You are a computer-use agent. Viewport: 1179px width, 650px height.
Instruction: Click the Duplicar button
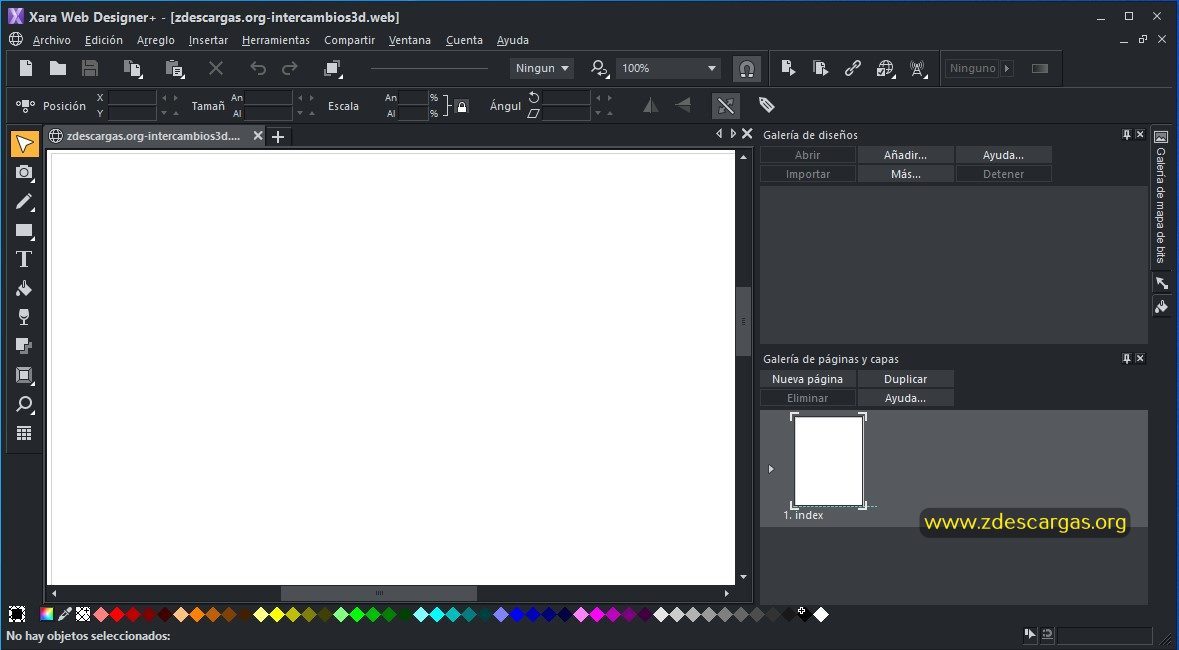tap(905, 379)
